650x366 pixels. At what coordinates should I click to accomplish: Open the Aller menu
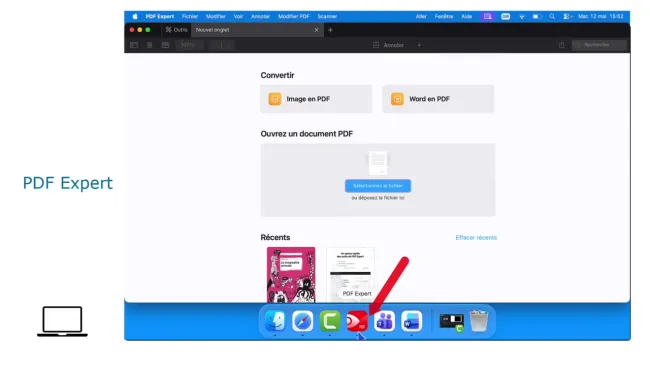pos(421,17)
